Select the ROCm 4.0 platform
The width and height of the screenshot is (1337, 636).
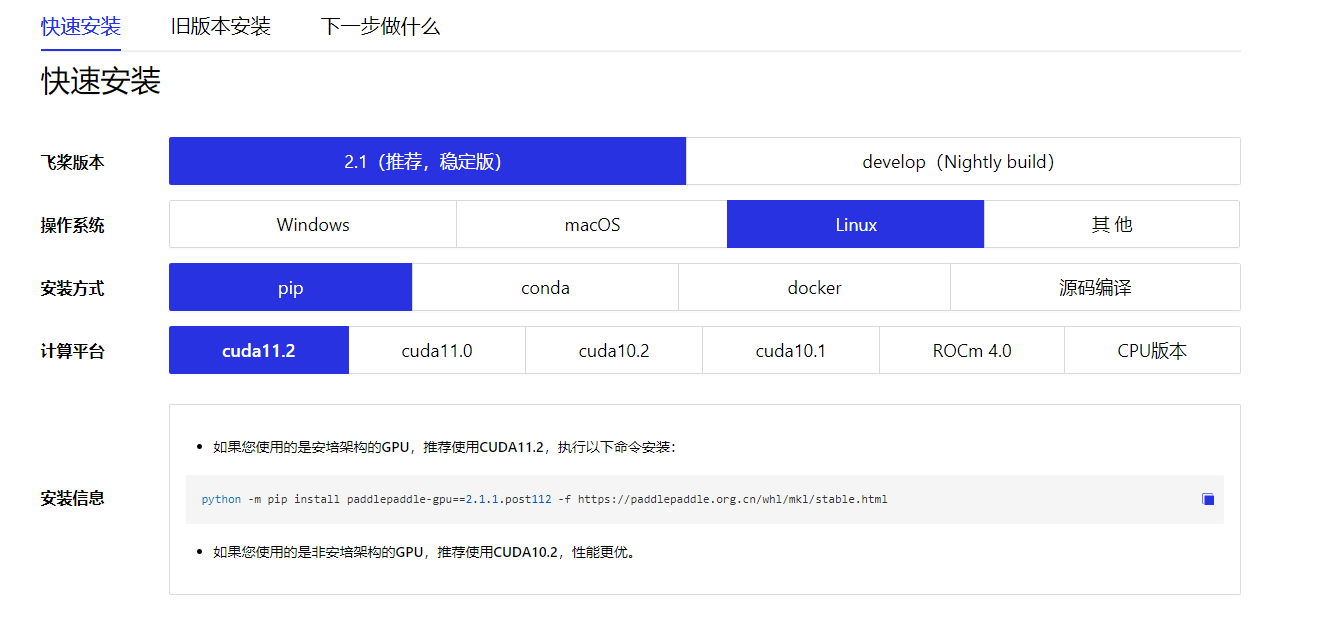971,350
